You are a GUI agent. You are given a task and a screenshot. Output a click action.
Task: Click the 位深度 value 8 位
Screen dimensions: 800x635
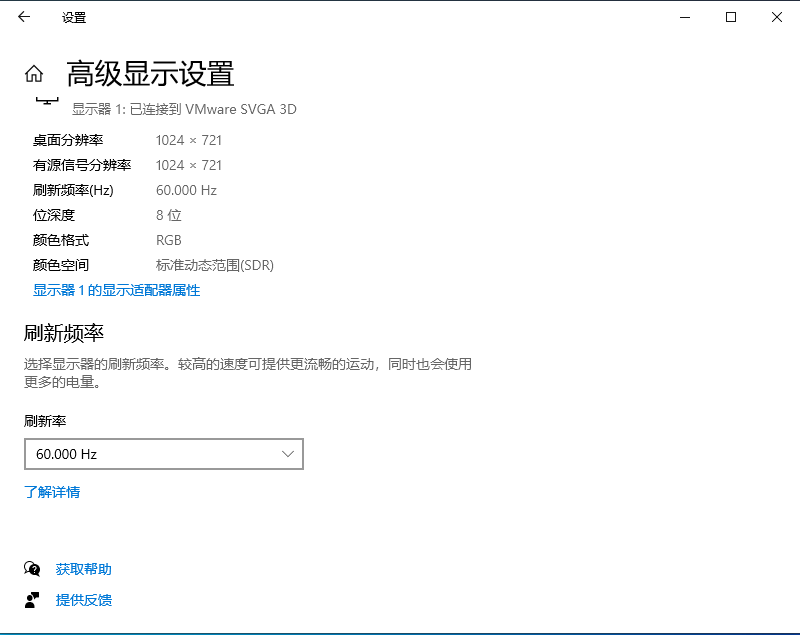168,215
